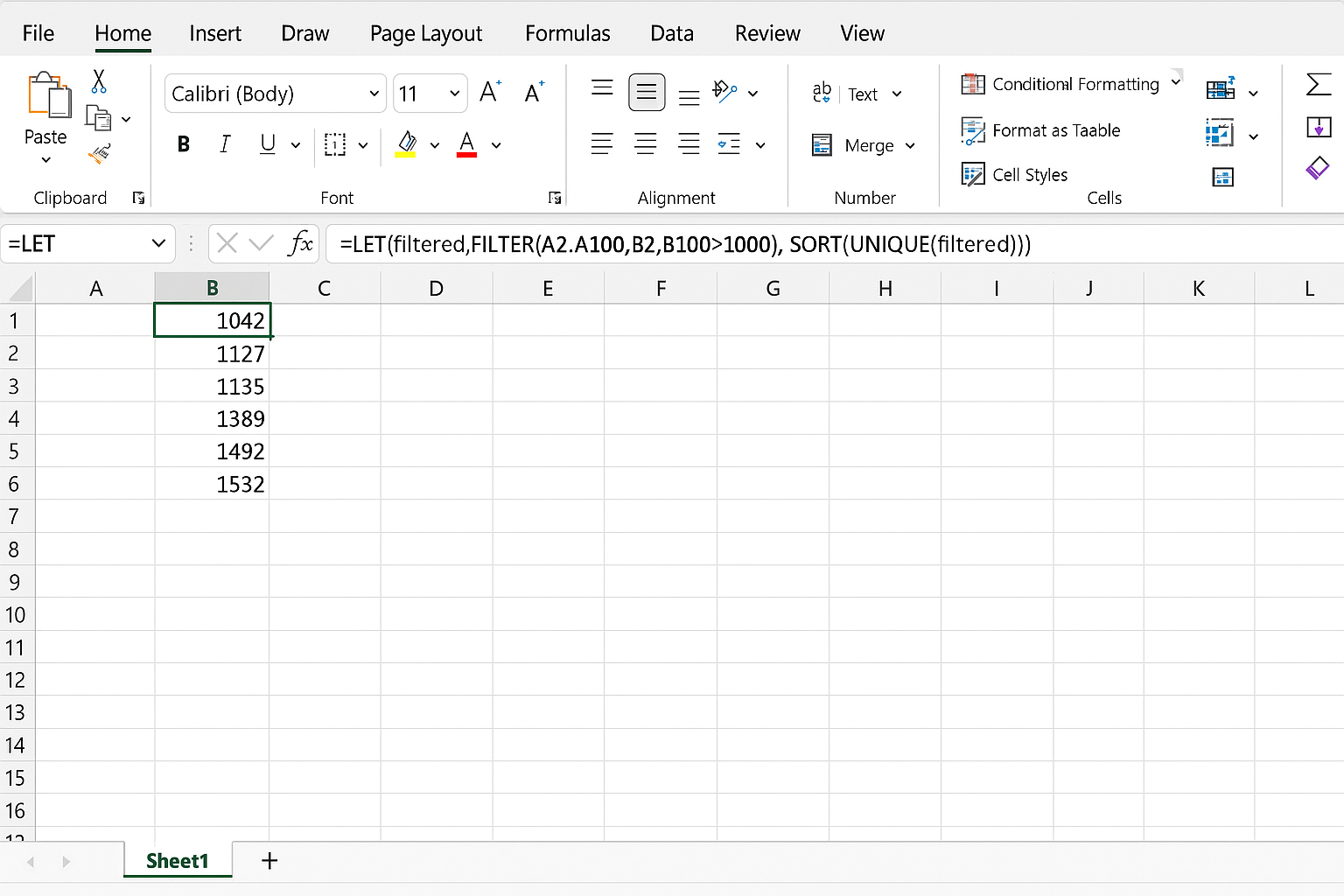Click the Insert cells icon

click(x=1221, y=88)
